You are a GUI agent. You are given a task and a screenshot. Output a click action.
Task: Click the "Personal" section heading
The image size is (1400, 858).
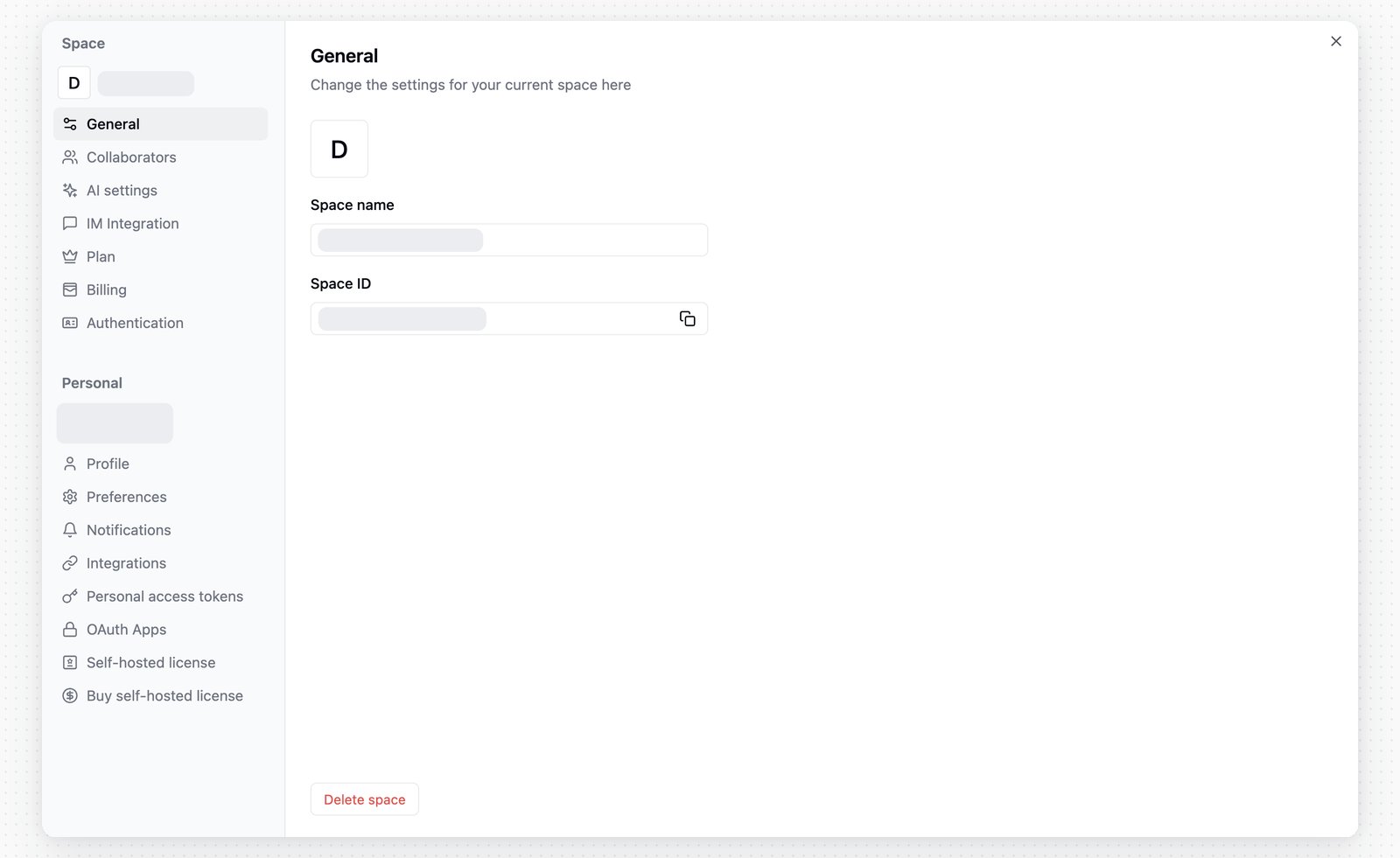tap(92, 383)
